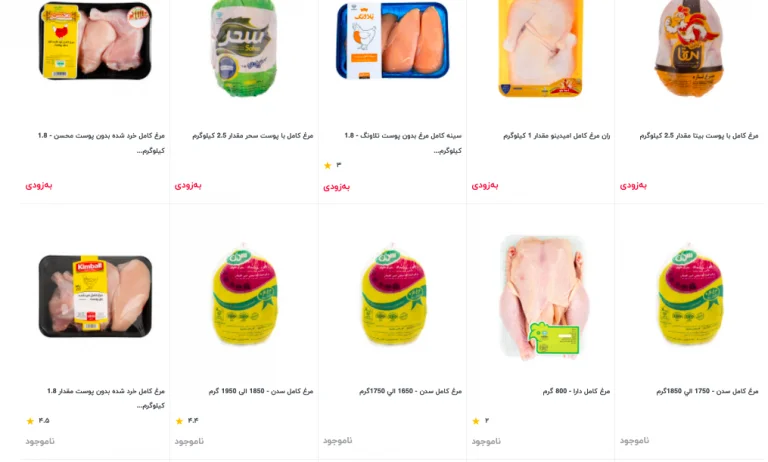Click the 4.4 star rating icon
Viewport: 768px width, 462px height.
tap(179, 421)
